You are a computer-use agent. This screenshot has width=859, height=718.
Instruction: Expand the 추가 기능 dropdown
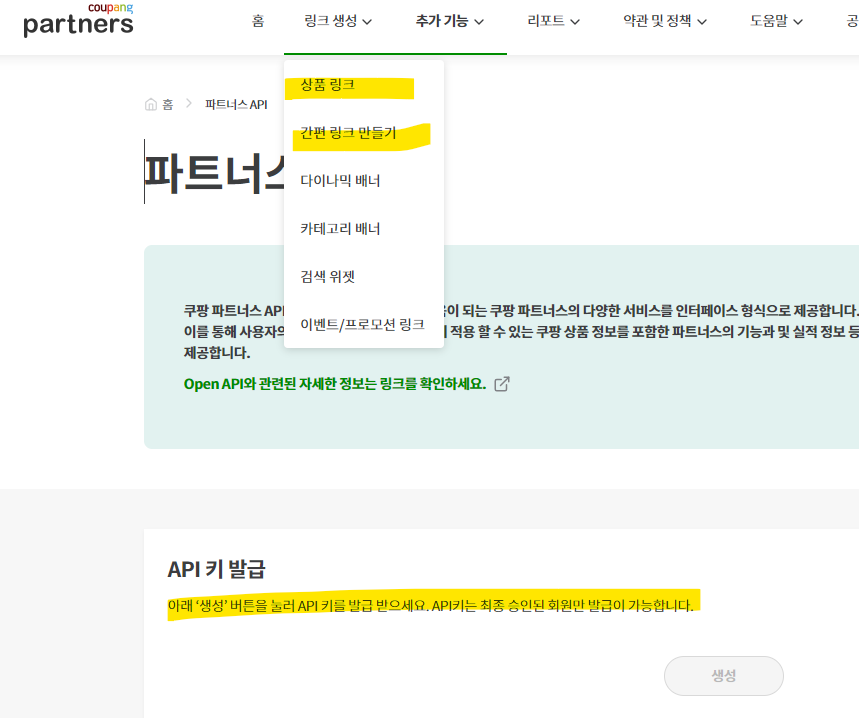point(444,20)
